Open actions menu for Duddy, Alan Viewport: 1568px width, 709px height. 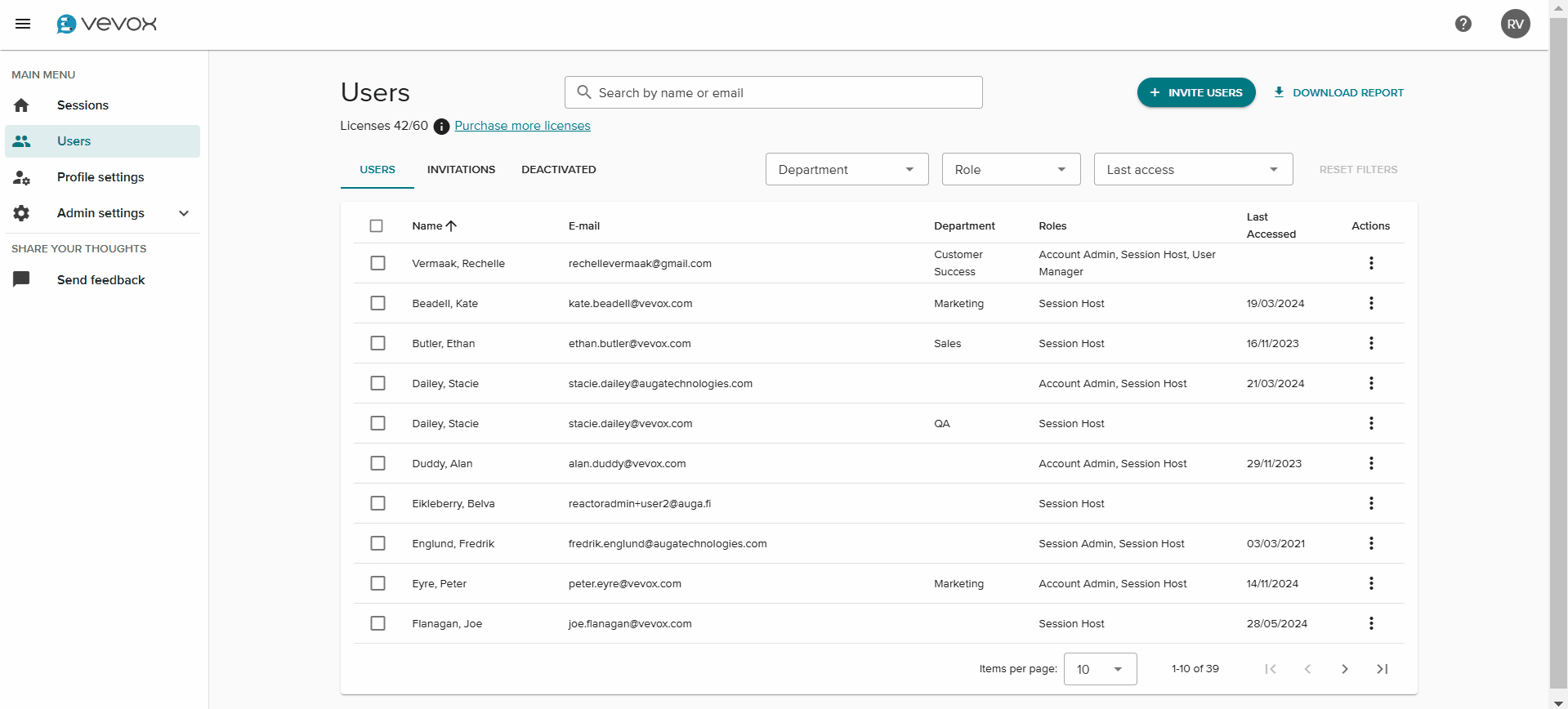(1371, 463)
